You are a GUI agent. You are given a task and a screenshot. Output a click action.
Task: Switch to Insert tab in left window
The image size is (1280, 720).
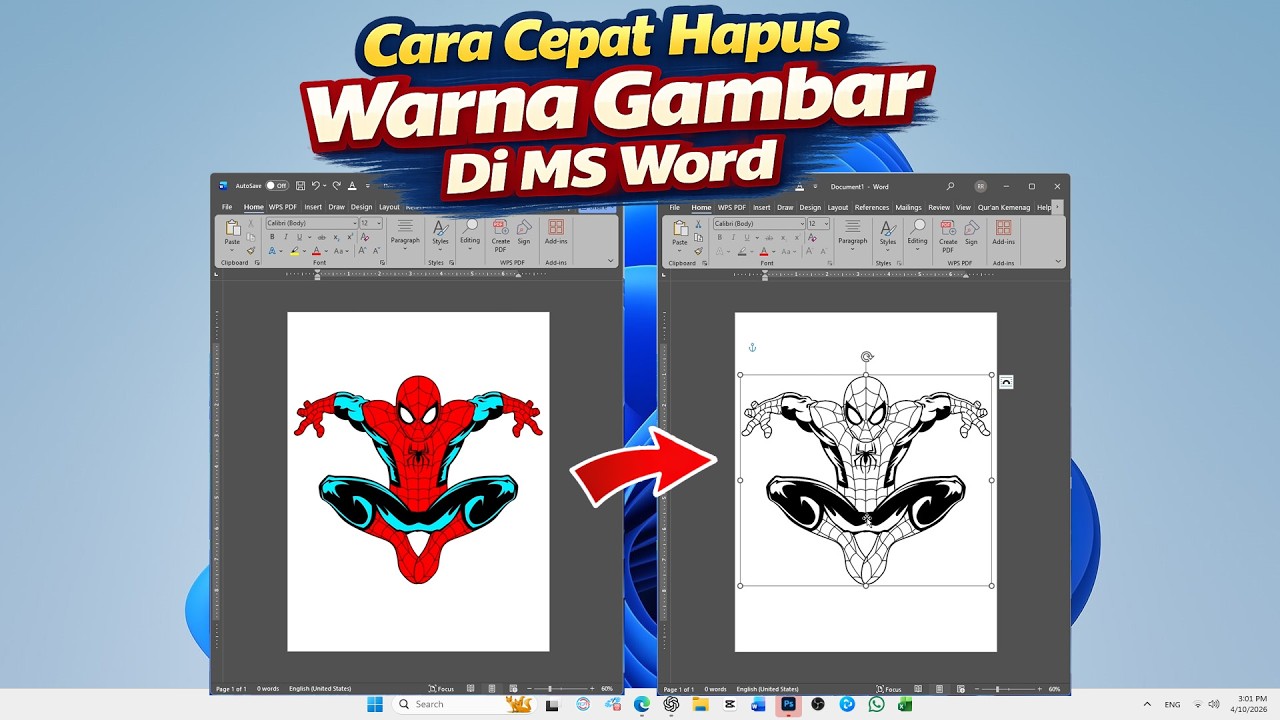pos(313,207)
